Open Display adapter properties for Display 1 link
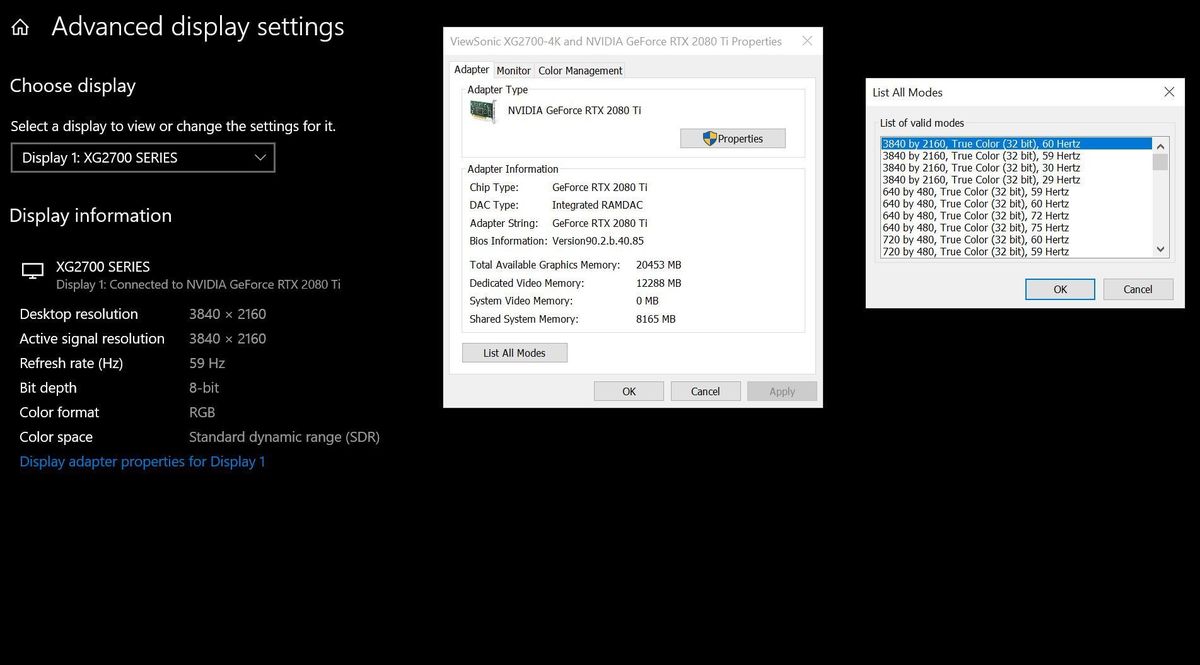Viewport: 1200px width, 665px height. tap(142, 462)
